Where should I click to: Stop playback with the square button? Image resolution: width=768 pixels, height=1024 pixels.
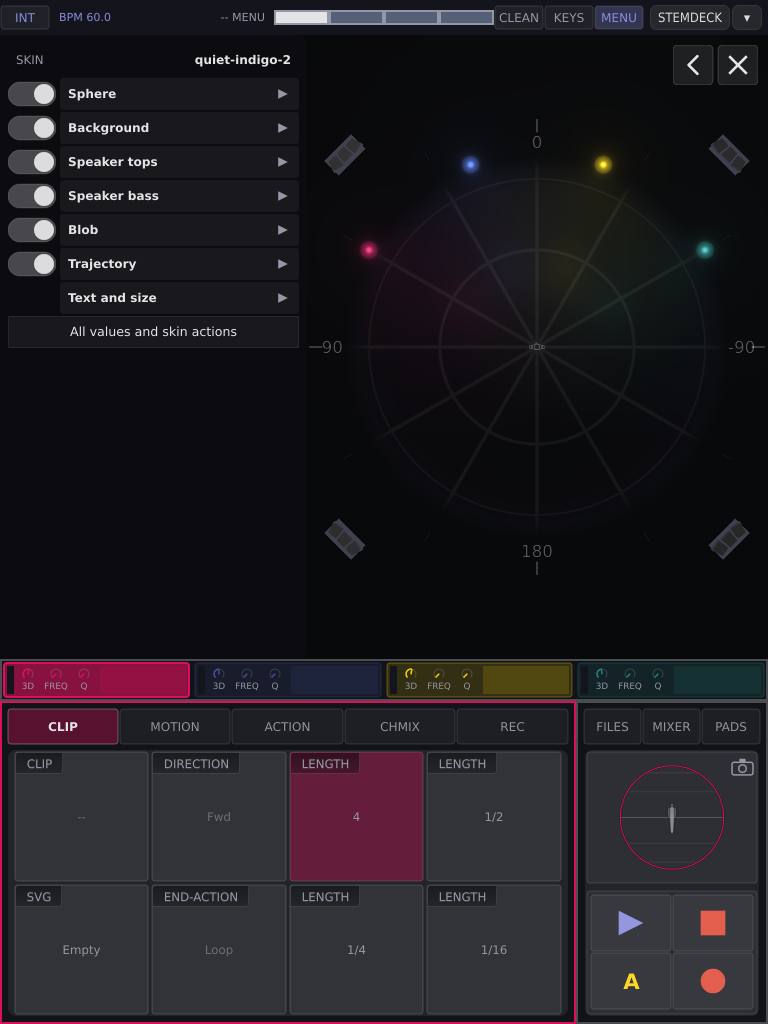pos(712,923)
